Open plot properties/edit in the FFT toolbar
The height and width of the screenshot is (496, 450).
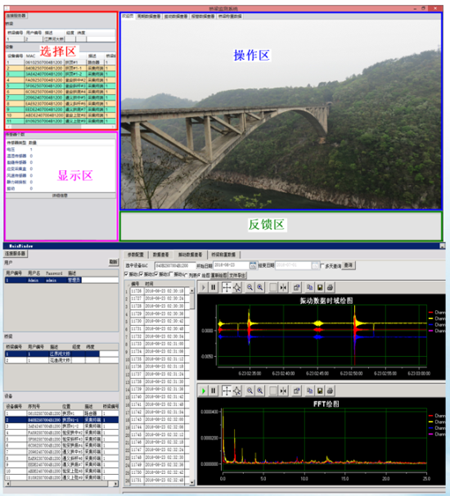(296, 391)
